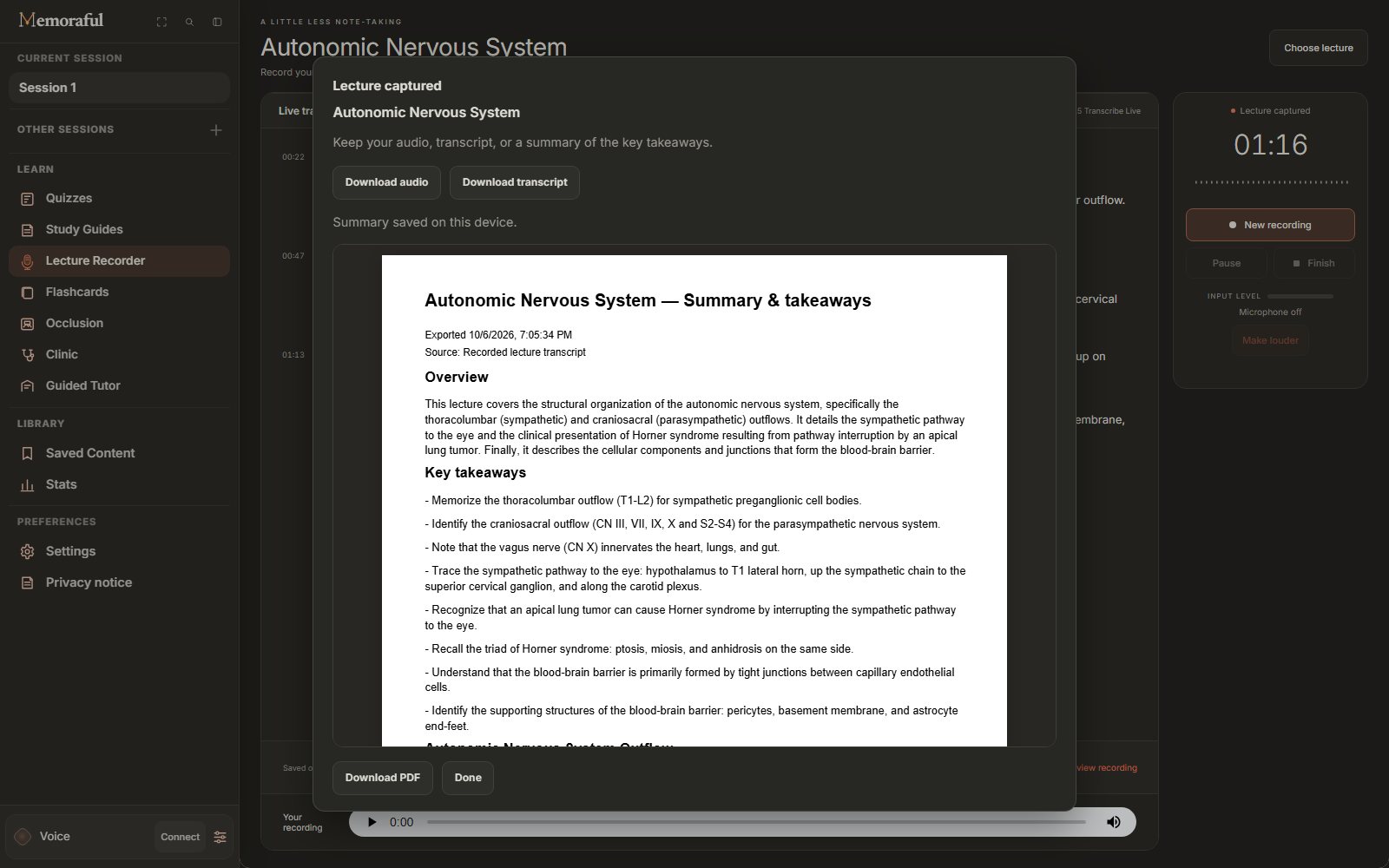Click the summary PDF preview page
The image size is (1389, 868).
point(694,501)
